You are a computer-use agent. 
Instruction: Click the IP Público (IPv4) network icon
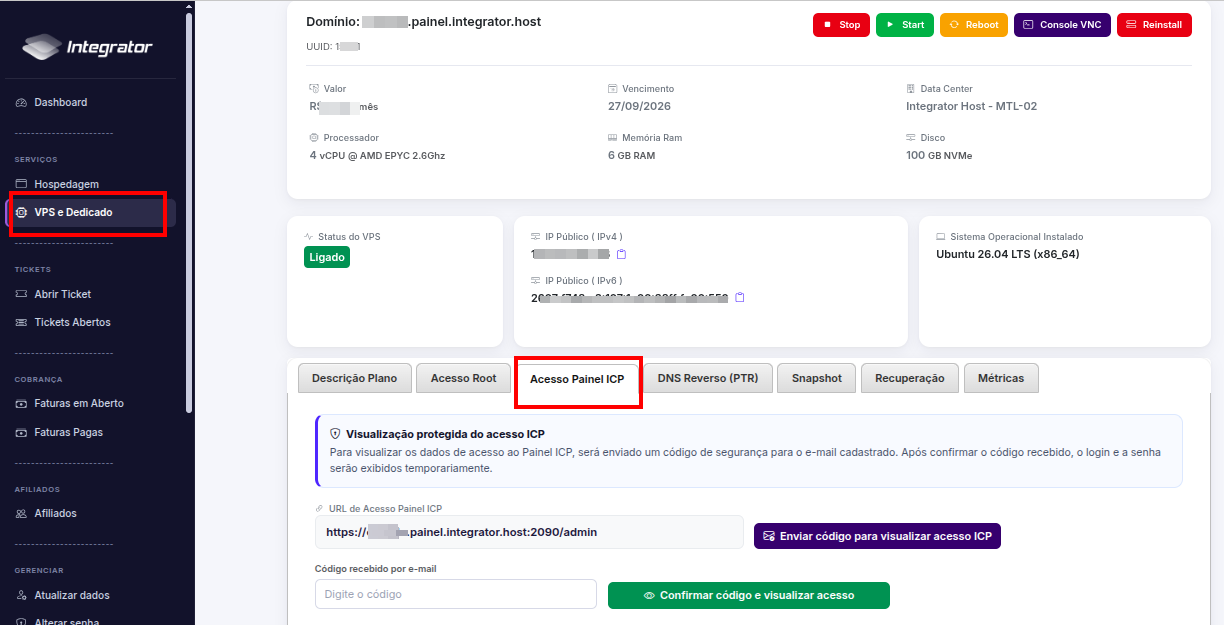click(x=536, y=237)
